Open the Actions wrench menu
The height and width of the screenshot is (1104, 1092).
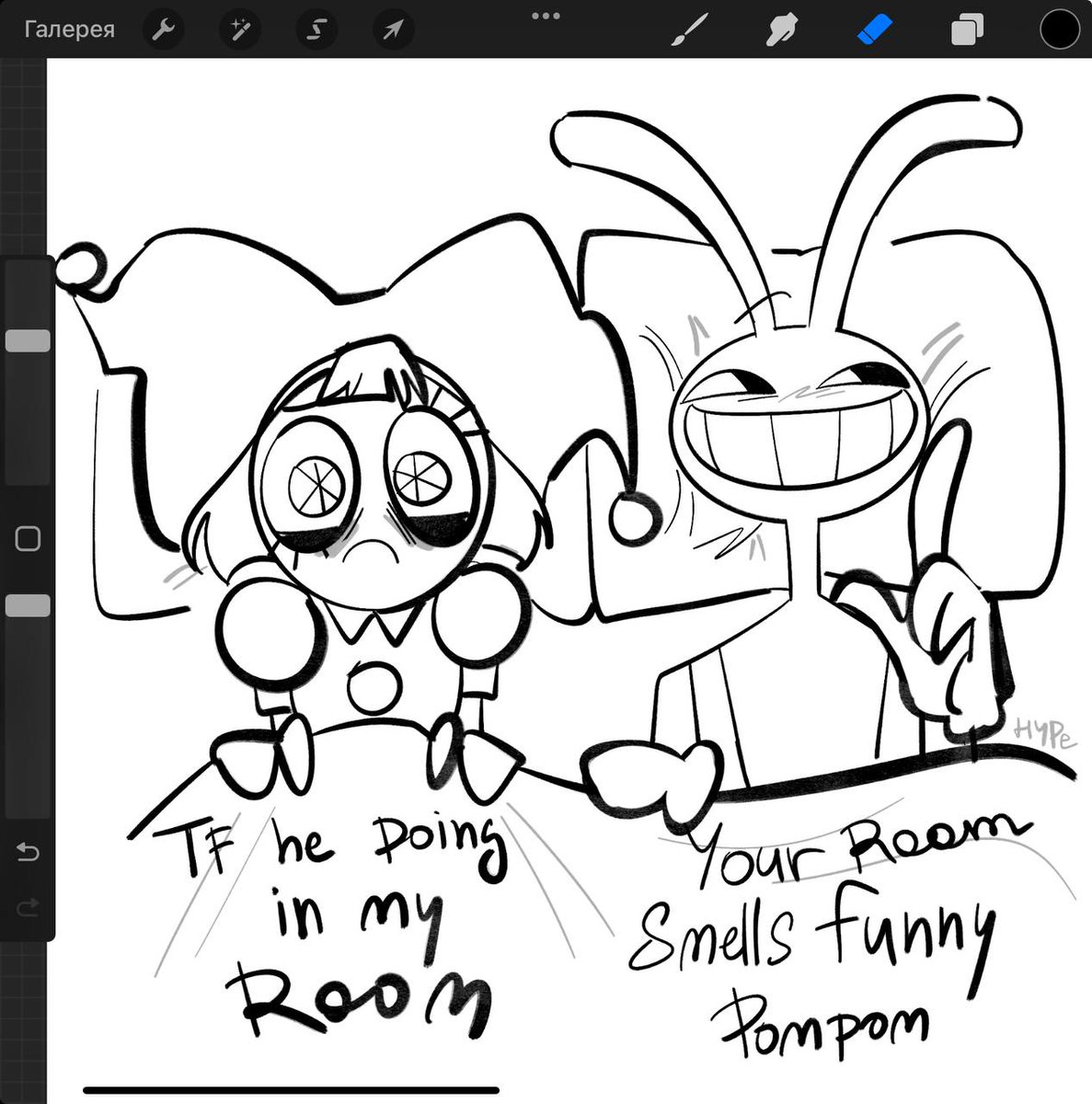[x=164, y=30]
